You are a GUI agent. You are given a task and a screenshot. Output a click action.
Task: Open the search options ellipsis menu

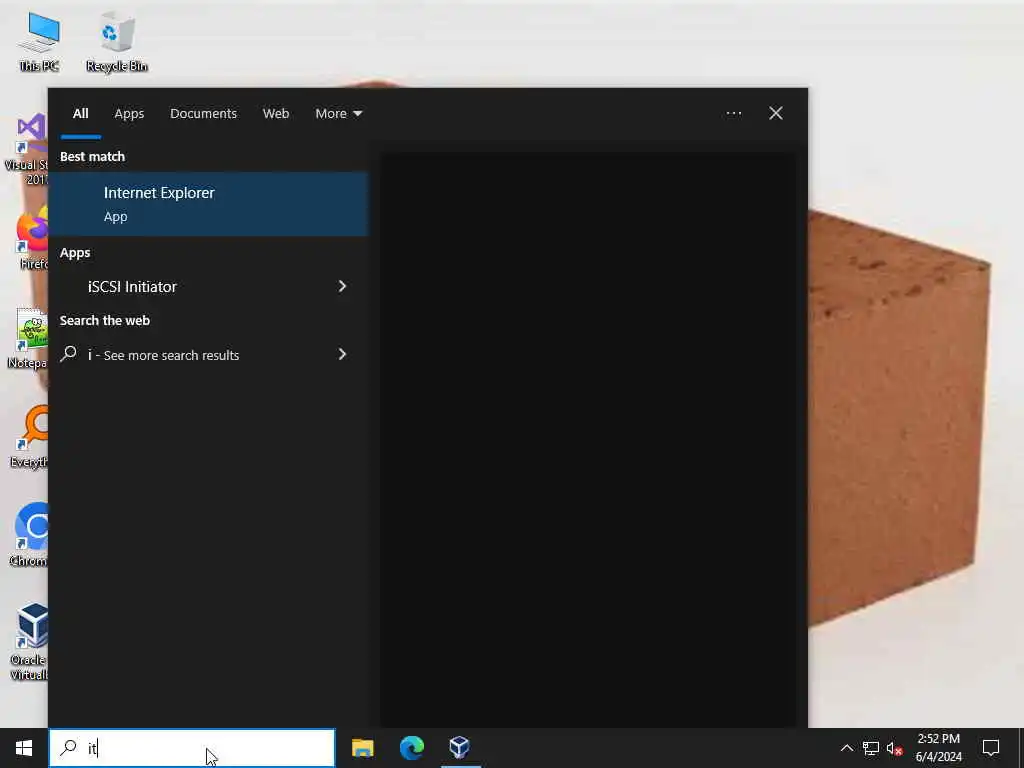click(733, 114)
